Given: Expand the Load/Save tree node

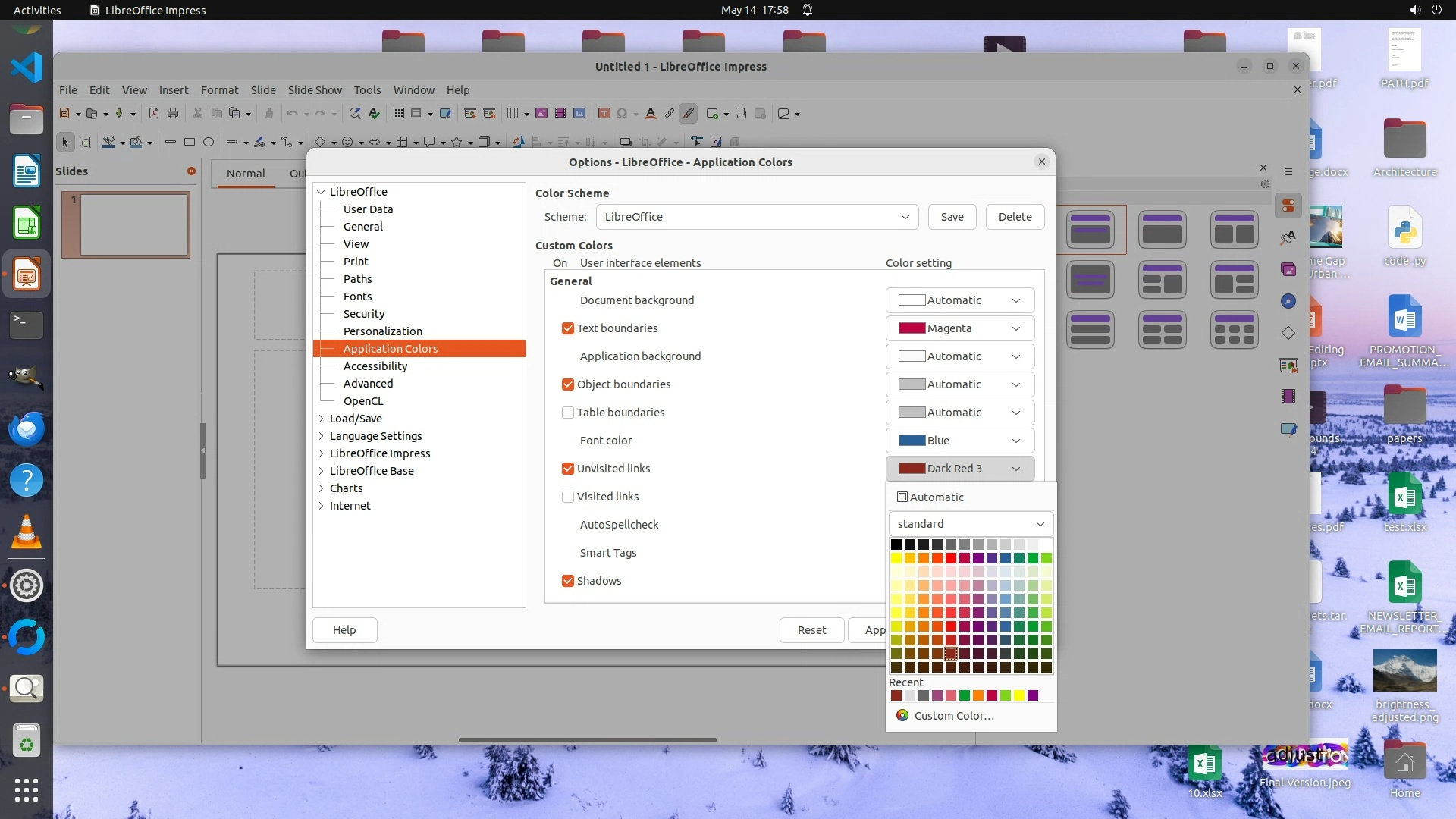Looking at the screenshot, I should pos(322,419).
